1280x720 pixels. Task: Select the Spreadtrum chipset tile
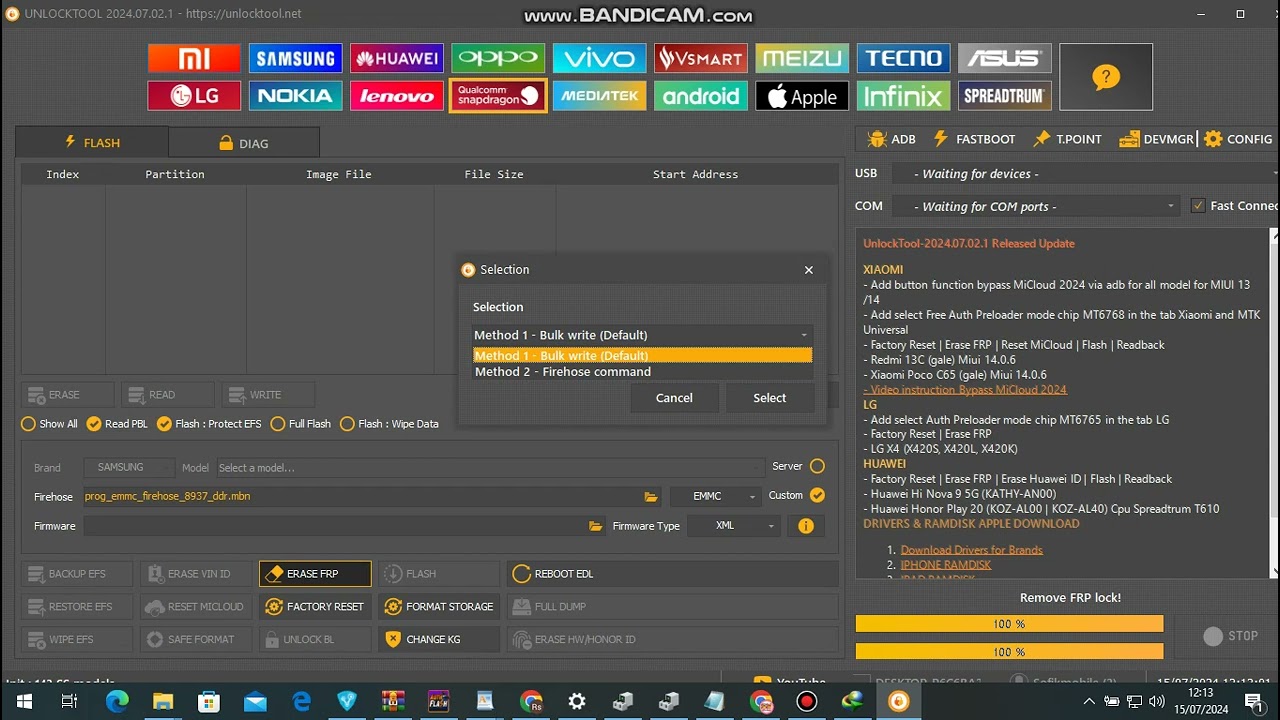(1004, 96)
